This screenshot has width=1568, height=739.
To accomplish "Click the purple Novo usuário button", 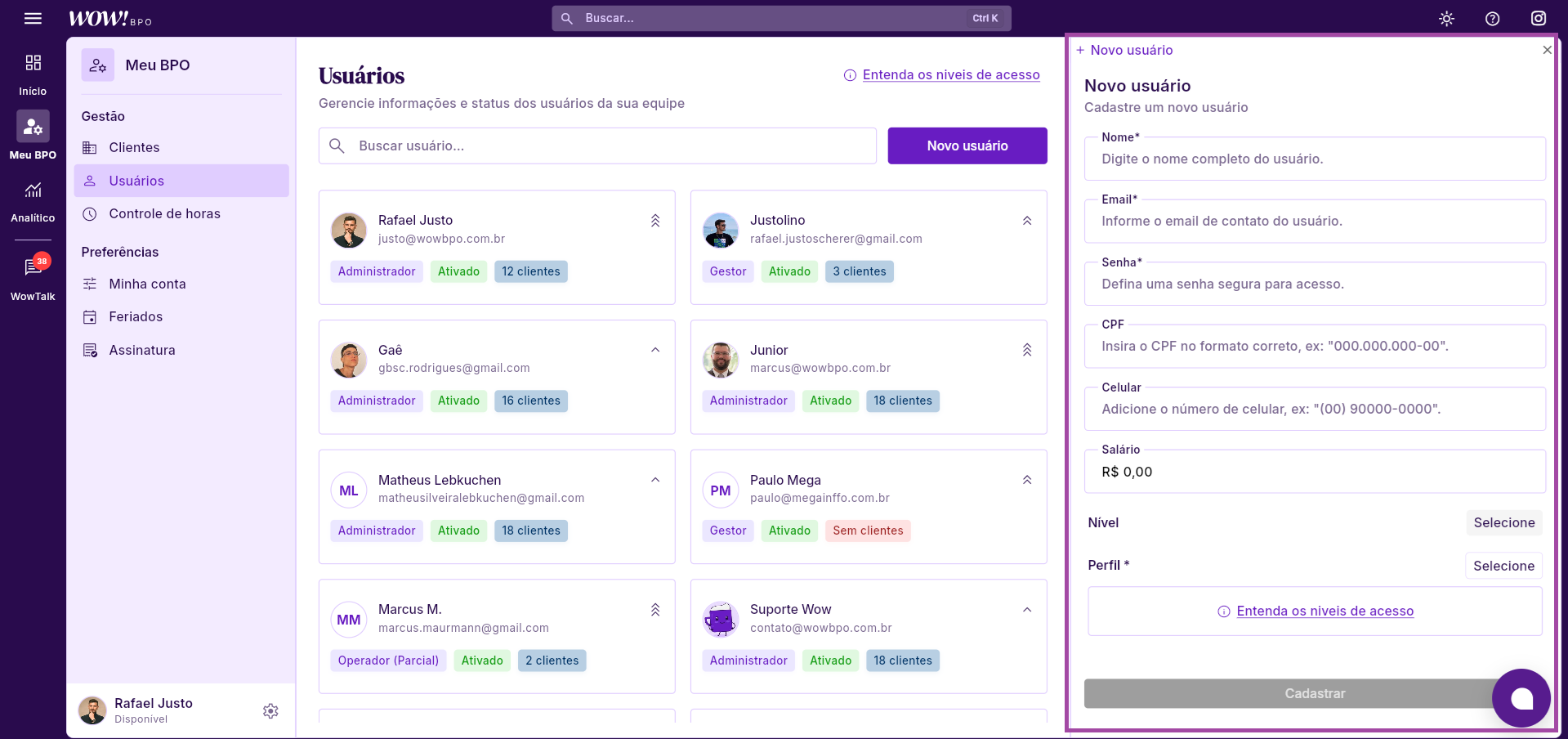I will pos(967,146).
